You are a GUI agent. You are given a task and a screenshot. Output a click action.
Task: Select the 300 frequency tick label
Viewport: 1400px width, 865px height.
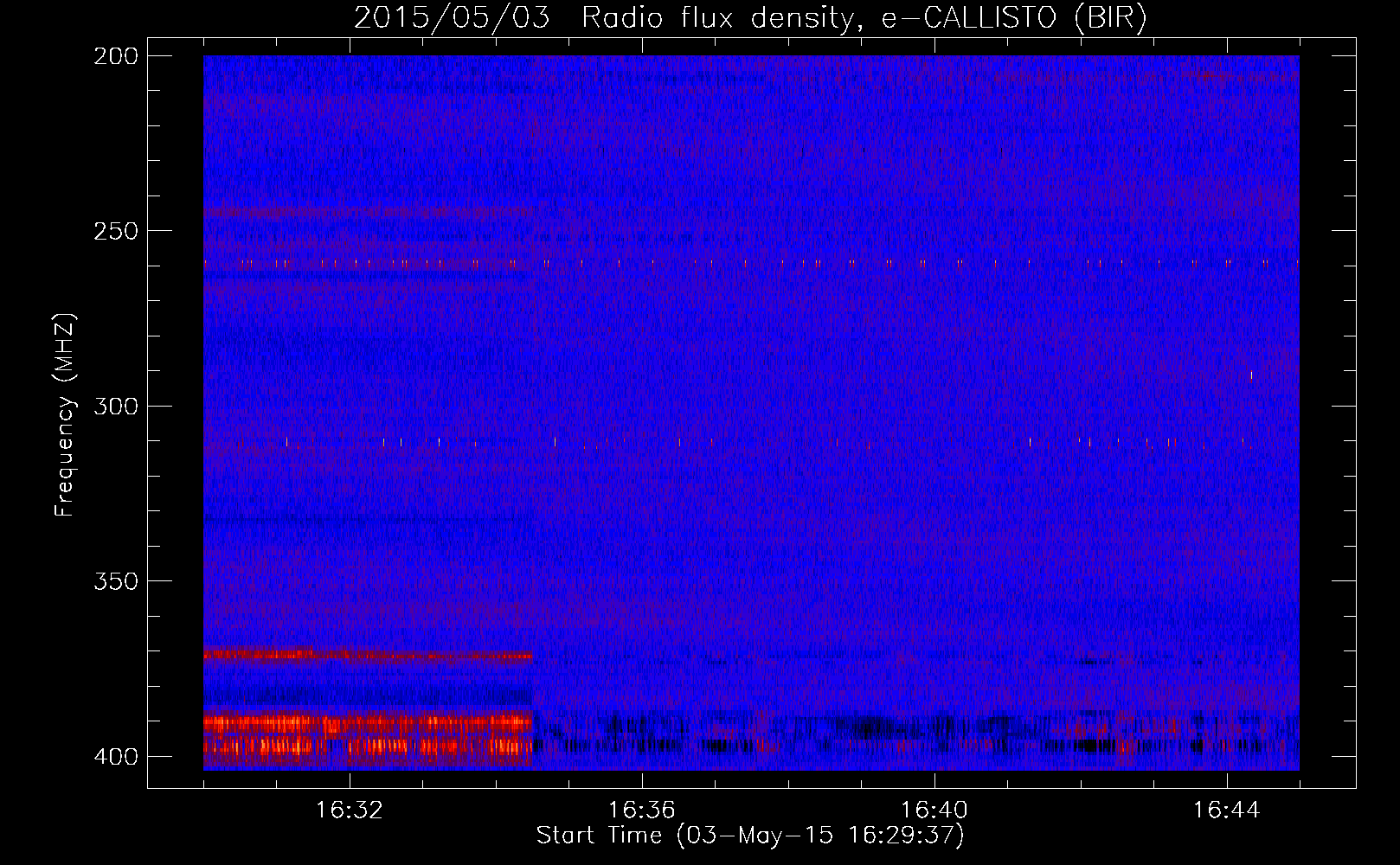click(x=115, y=406)
